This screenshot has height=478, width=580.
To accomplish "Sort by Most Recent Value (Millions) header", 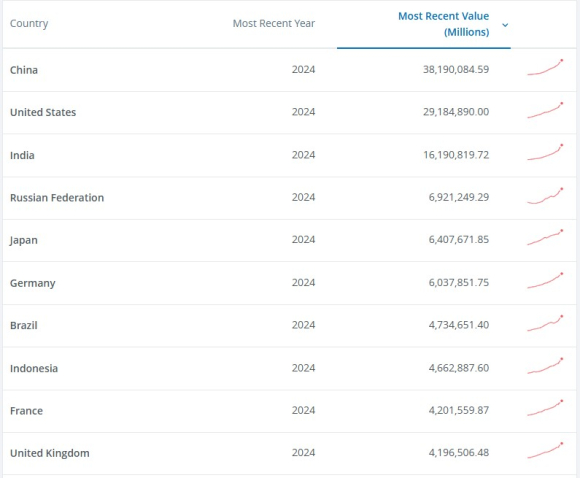I will [444, 24].
